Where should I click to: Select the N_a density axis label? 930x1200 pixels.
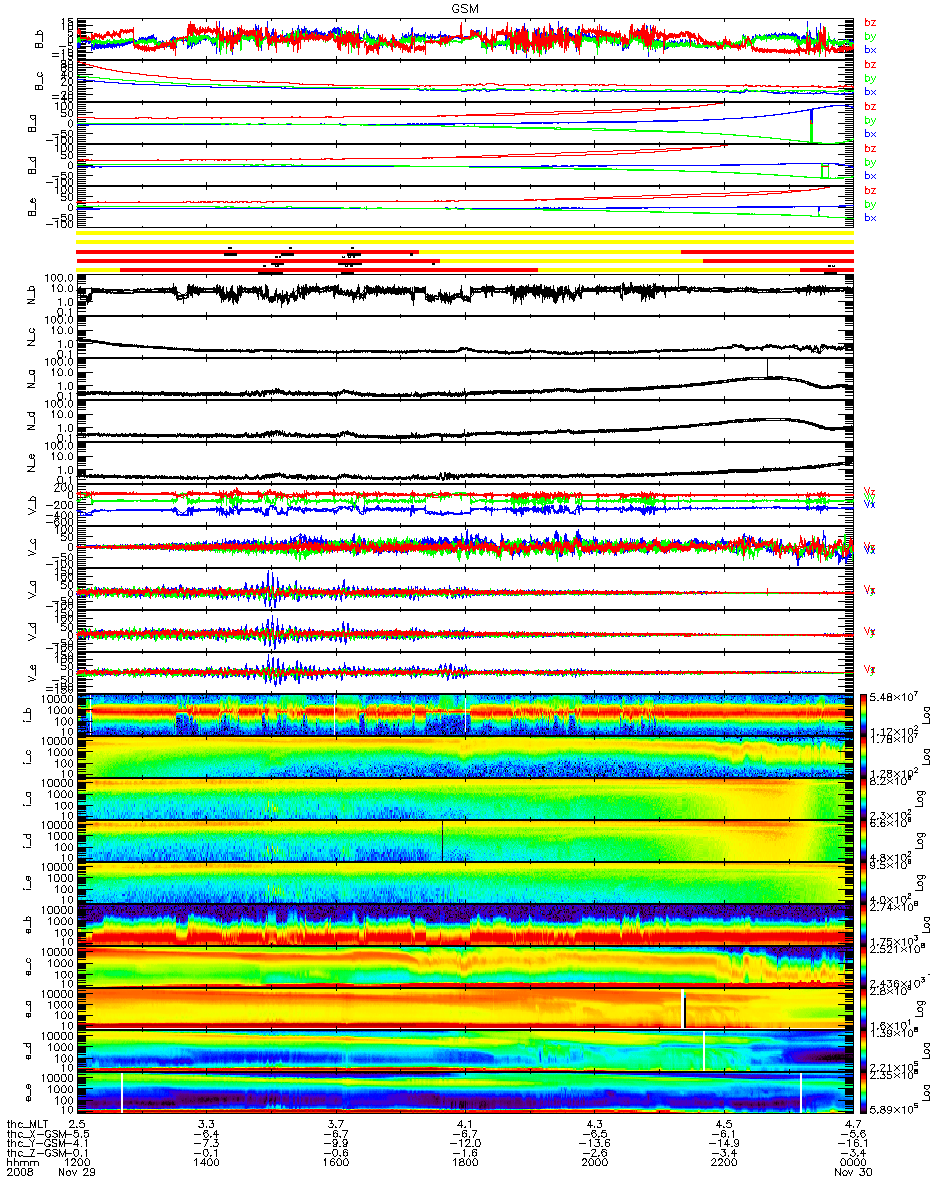pos(30,379)
